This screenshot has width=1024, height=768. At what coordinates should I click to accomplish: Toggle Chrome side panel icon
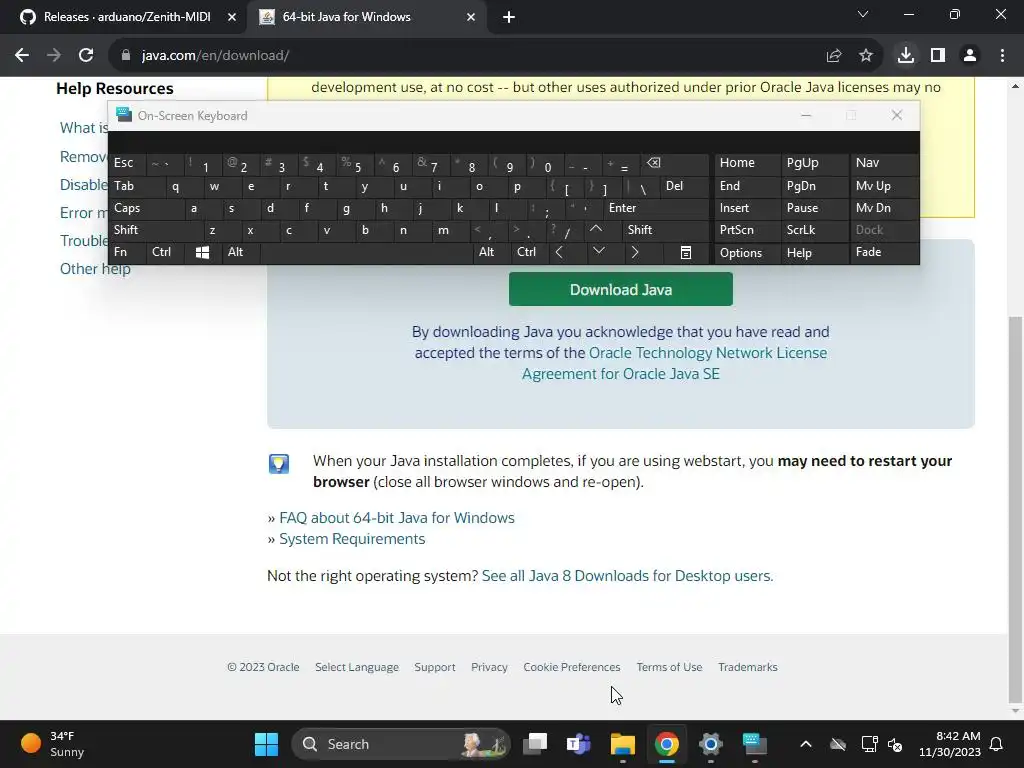(938, 56)
